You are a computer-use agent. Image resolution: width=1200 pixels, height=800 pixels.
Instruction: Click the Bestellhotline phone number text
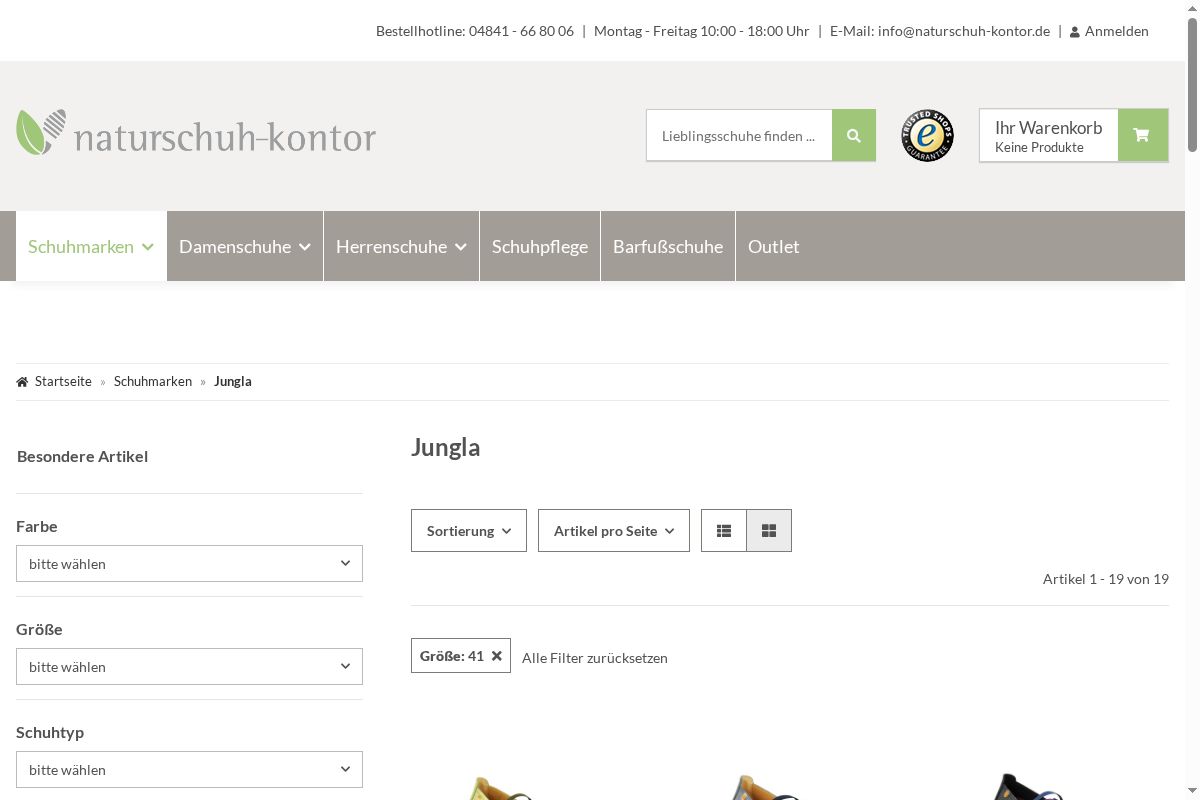click(x=475, y=31)
